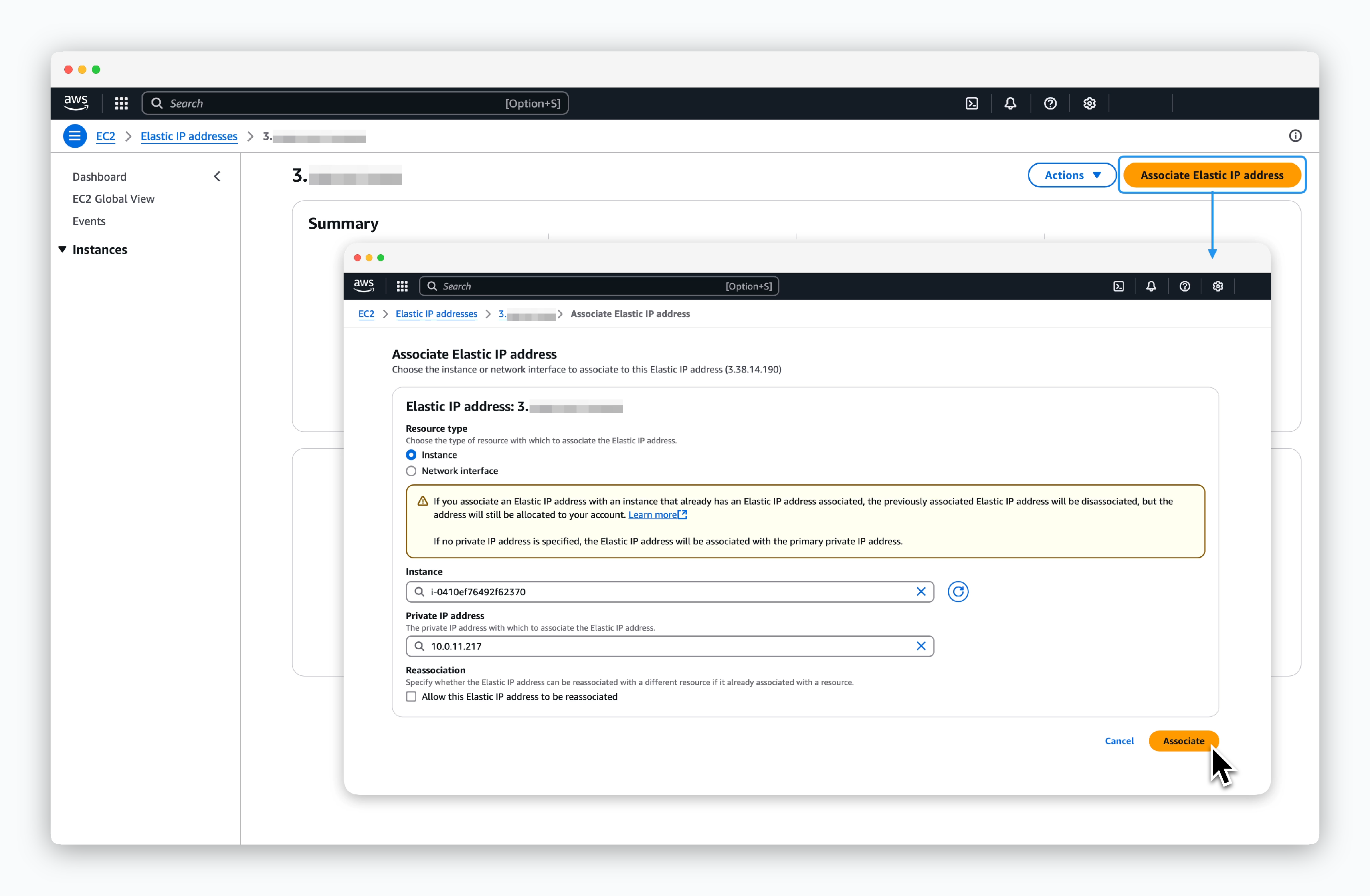
Task: Click Instances heading in sidebar
Action: coord(100,249)
